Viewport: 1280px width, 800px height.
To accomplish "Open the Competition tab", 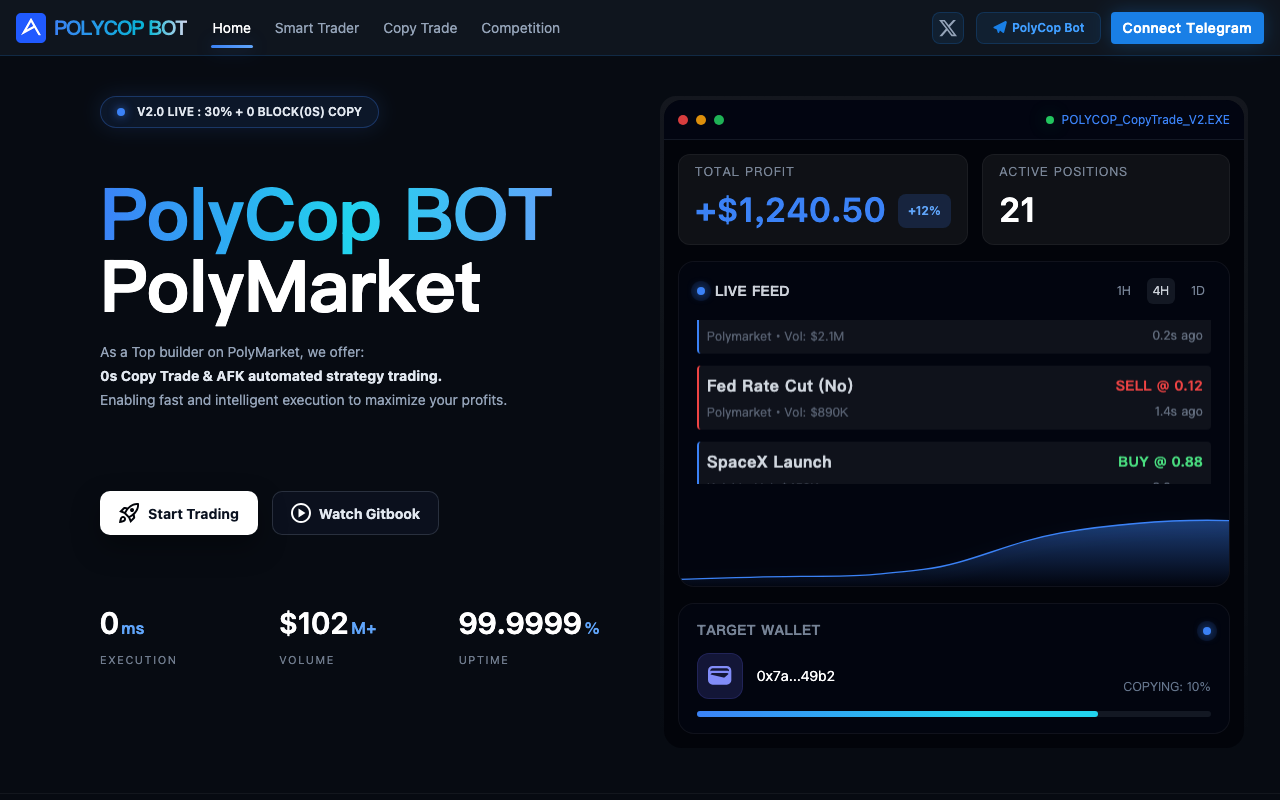I will (520, 28).
